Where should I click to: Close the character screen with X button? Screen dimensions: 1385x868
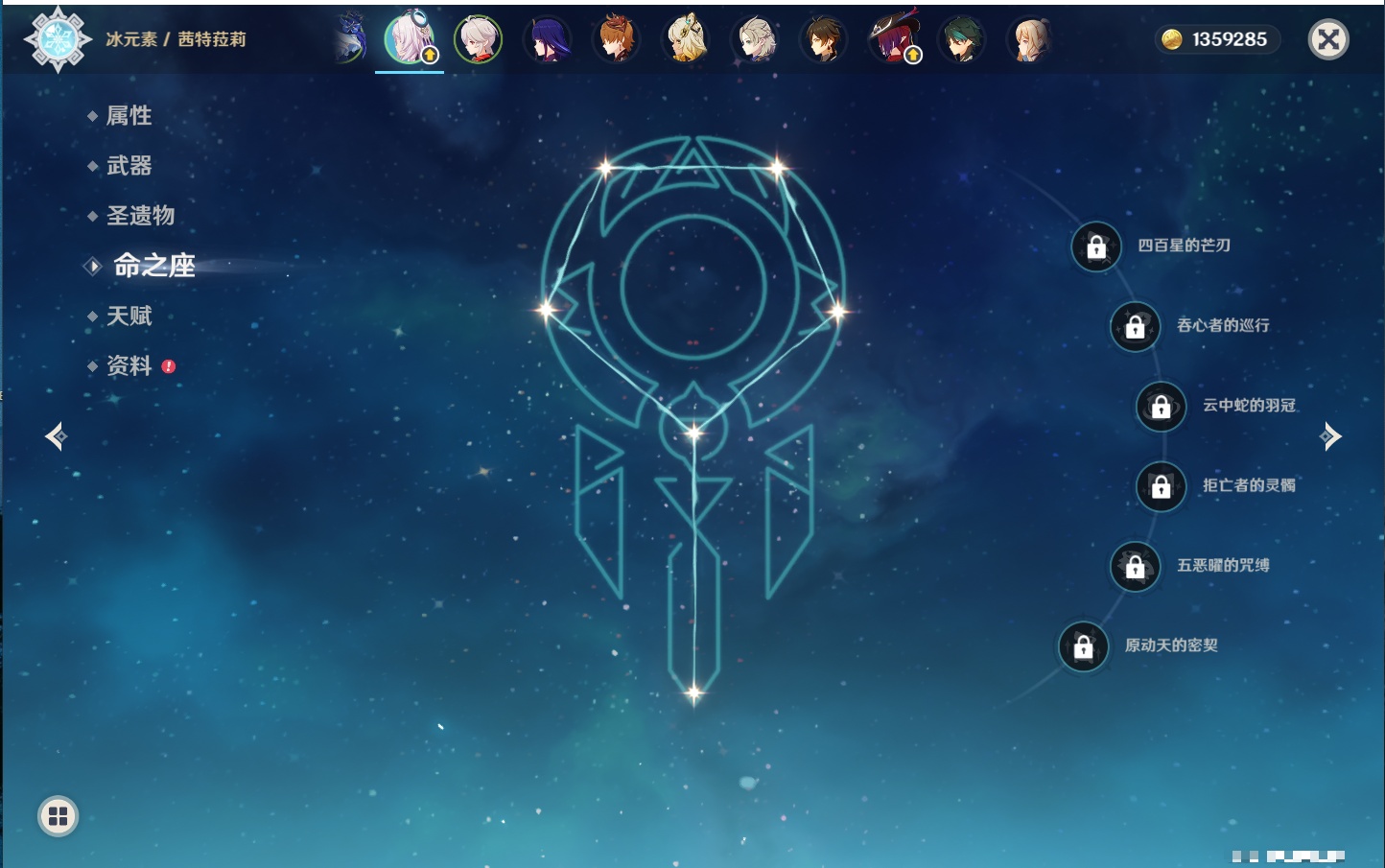tap(1328, 39)
